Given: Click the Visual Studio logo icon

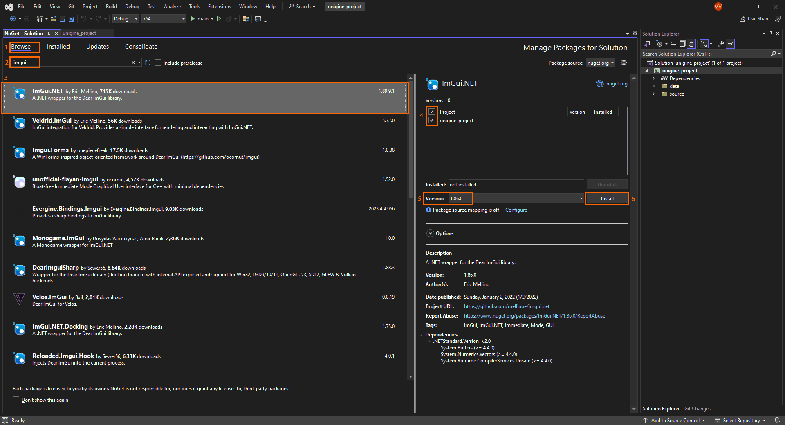Looking at the screenshot, I should click(x=9, y=7).
